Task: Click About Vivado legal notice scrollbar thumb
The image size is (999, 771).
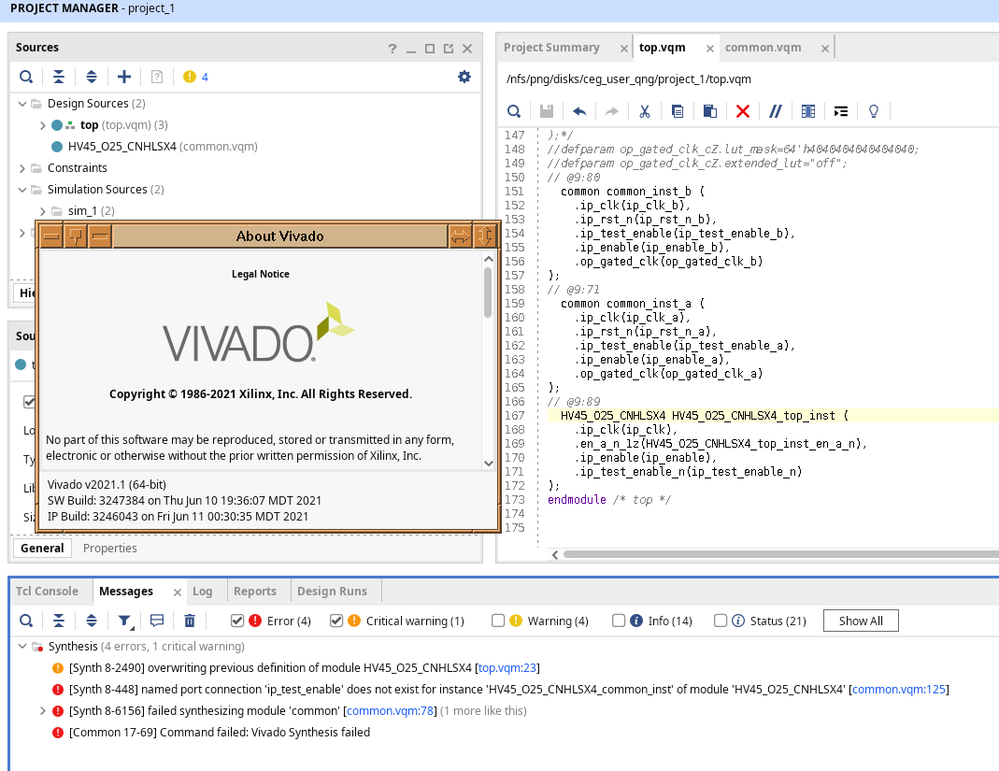Action: coord(488,292)
